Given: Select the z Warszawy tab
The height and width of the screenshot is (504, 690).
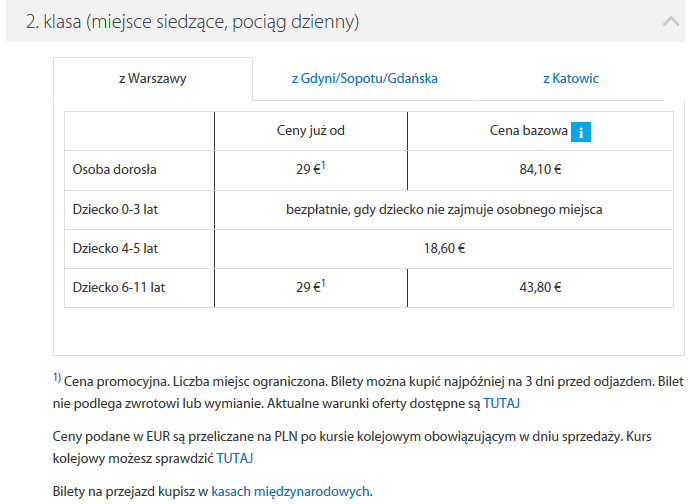Looking at the screenshot, I should [153, 79].
